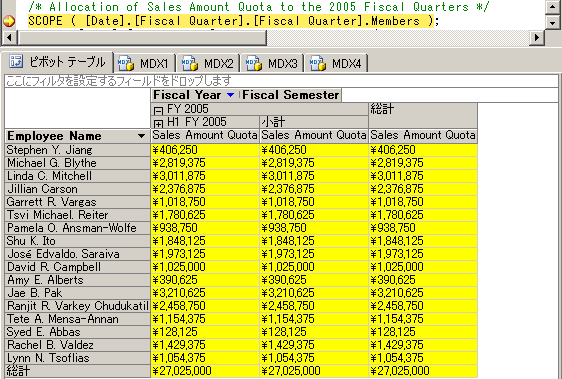Screen dimensions: 562x379
Task: Click H1 FY 2005 total ¥27,025,000 cell
Action: [x=205, y=371]
